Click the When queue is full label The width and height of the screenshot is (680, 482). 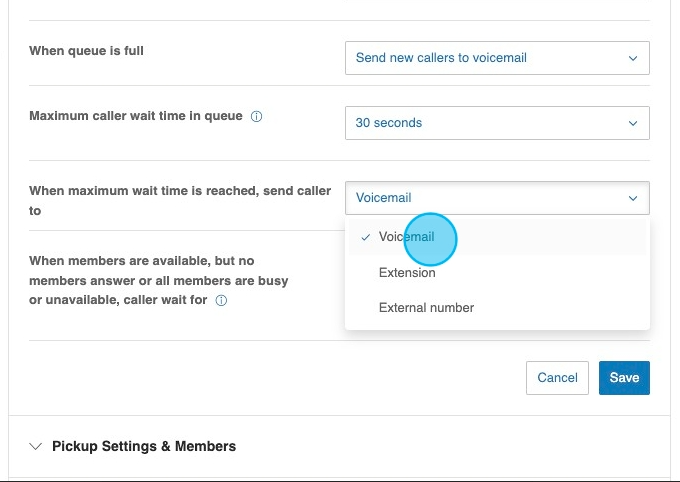(86, 51)
